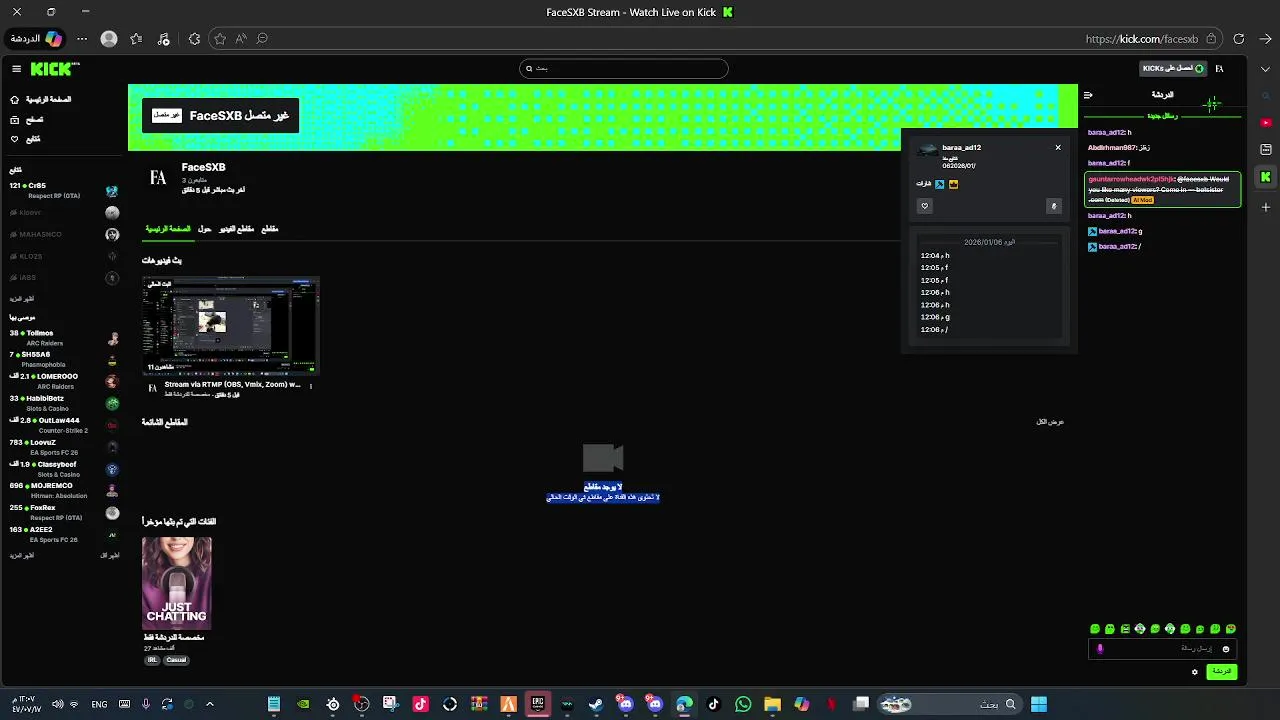Open the Home page sidebar link

pyautogui.click(x=41, y=100)
